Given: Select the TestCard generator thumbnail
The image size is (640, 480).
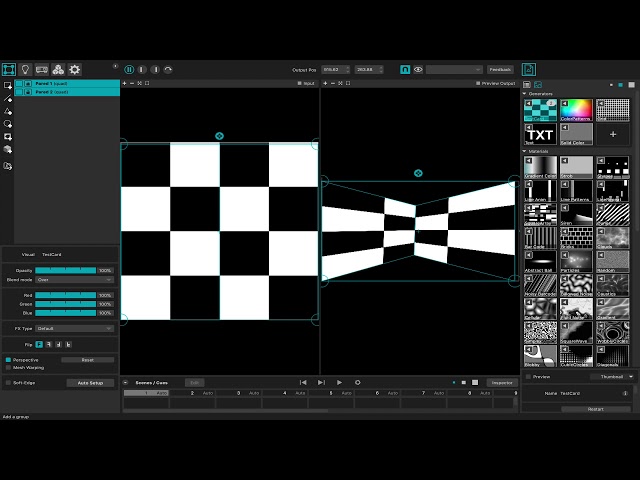Looking at the screenshot, I should tap(540, 110).
